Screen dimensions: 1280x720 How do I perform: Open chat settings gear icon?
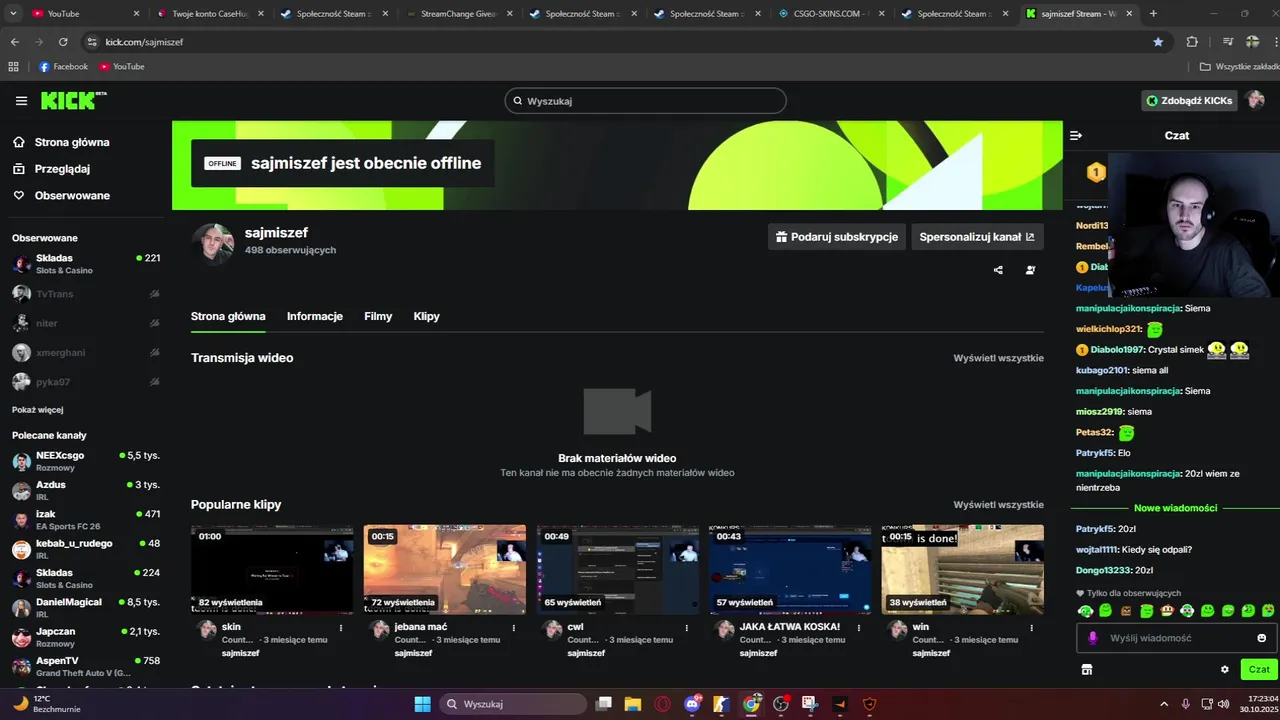pyautogui.click(x=1224, y=669)
